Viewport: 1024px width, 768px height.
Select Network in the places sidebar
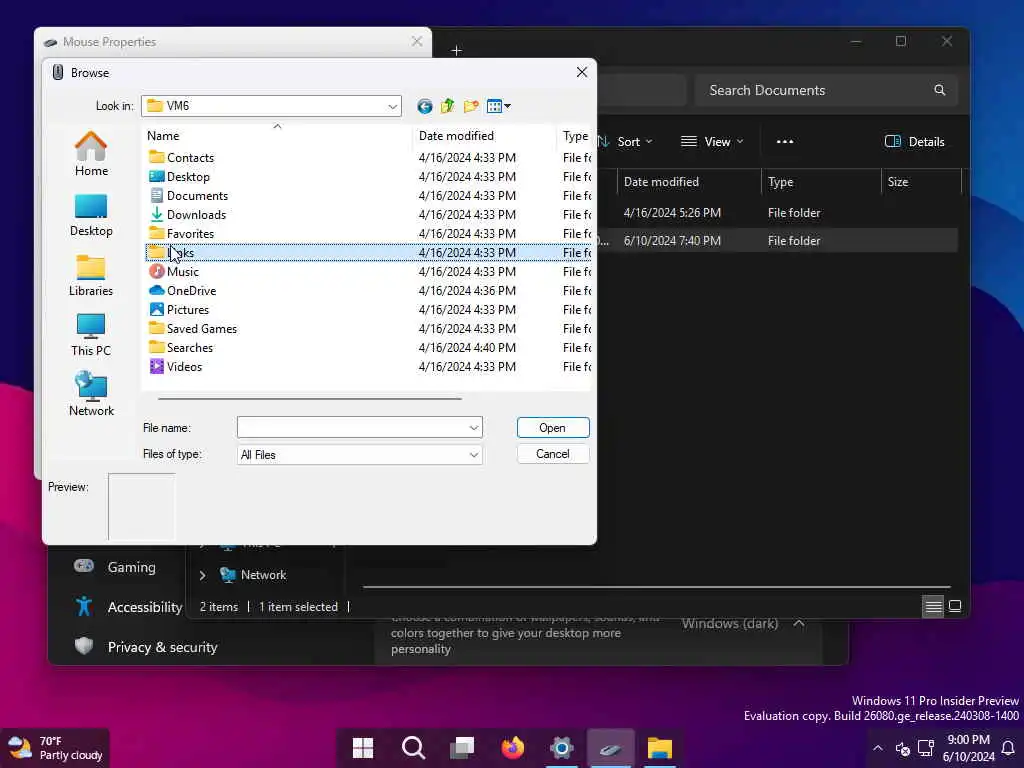pos(91,394)
